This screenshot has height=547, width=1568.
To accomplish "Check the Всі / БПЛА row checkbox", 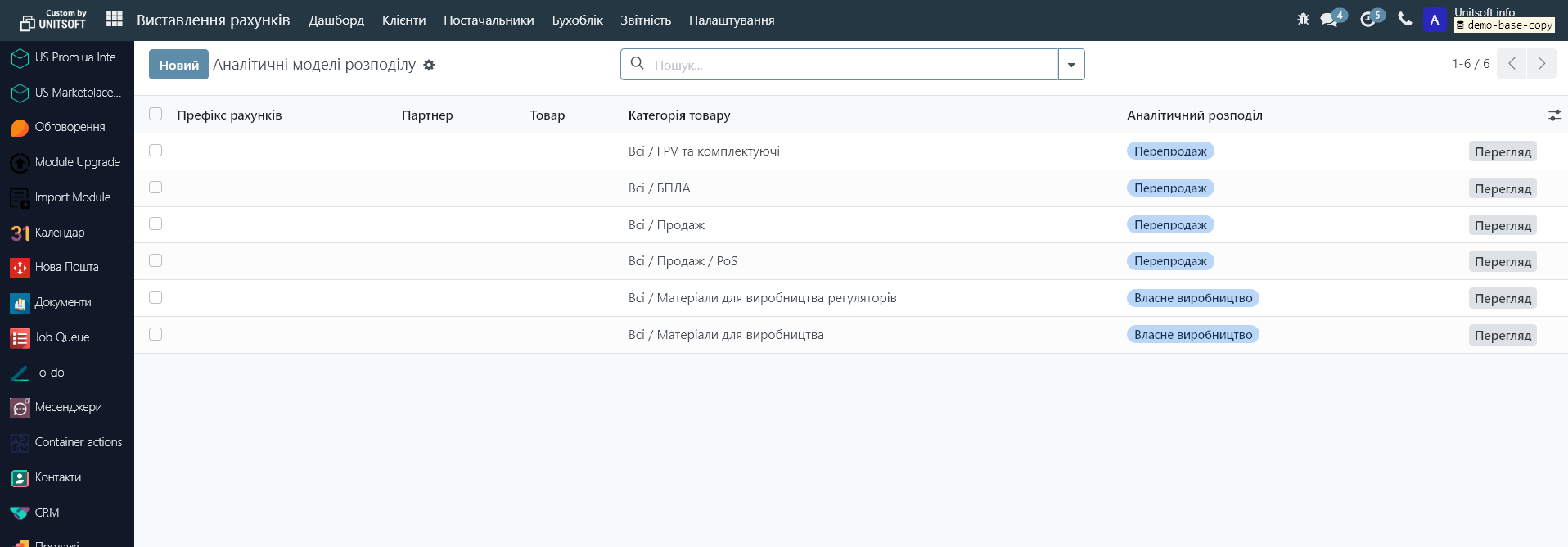I will tap(155, 188).
